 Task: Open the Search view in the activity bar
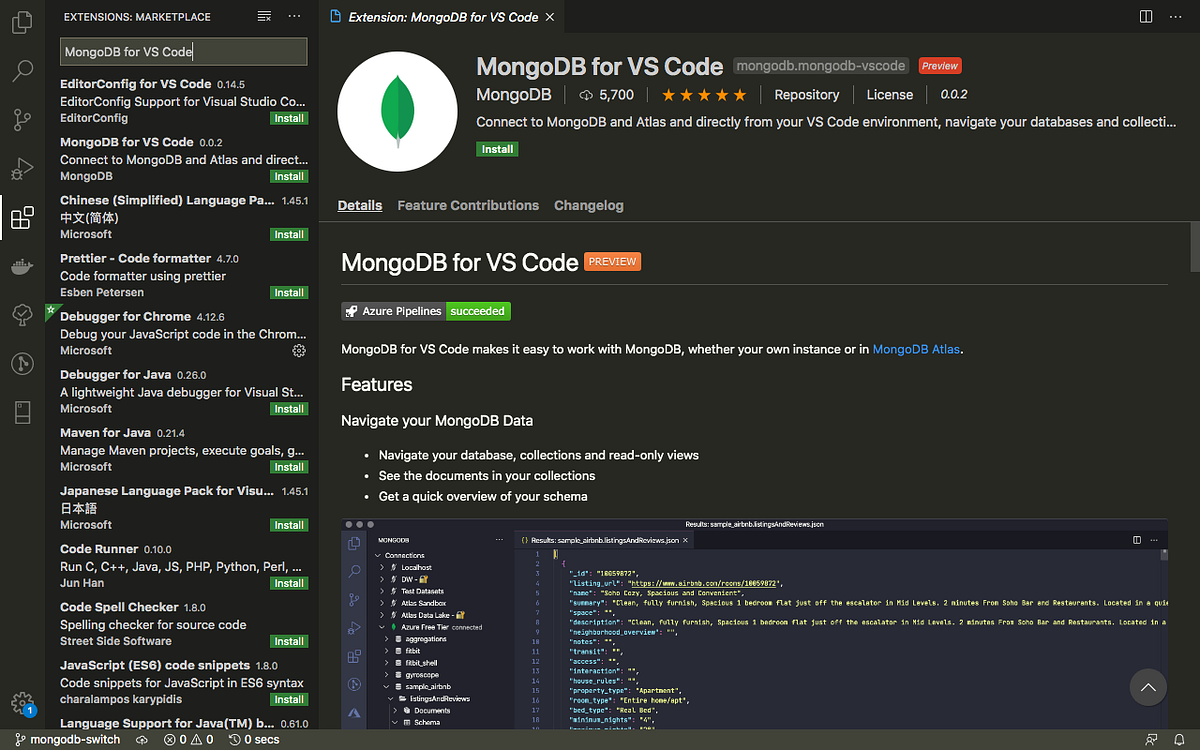22,70
